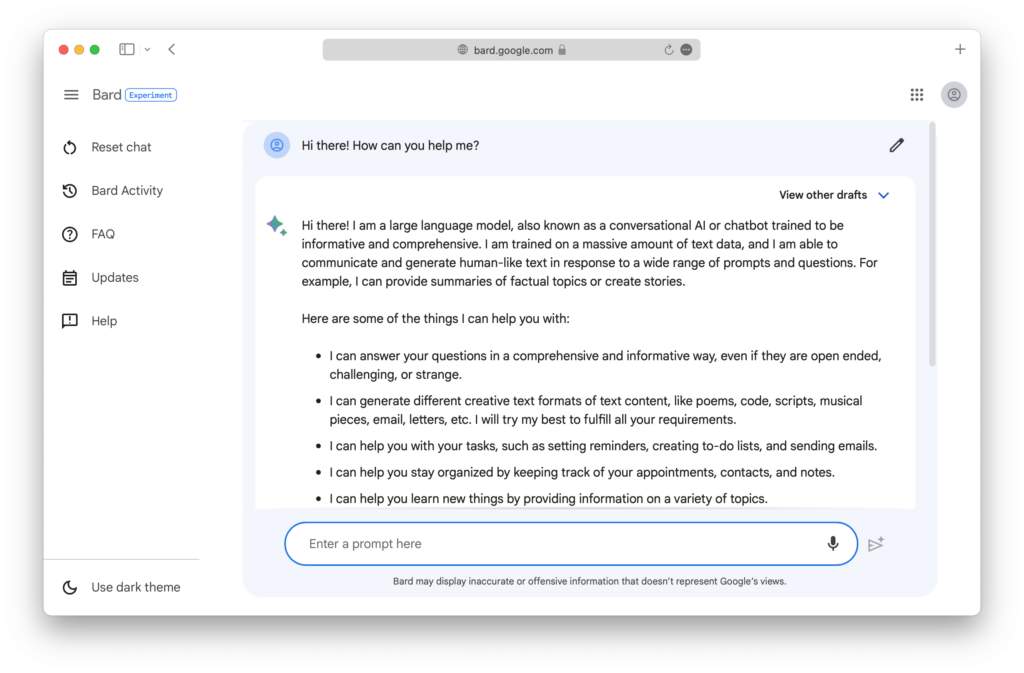The image size is (1024, 673).
Task: Open the FAQ page
Action: pos(88,234)
